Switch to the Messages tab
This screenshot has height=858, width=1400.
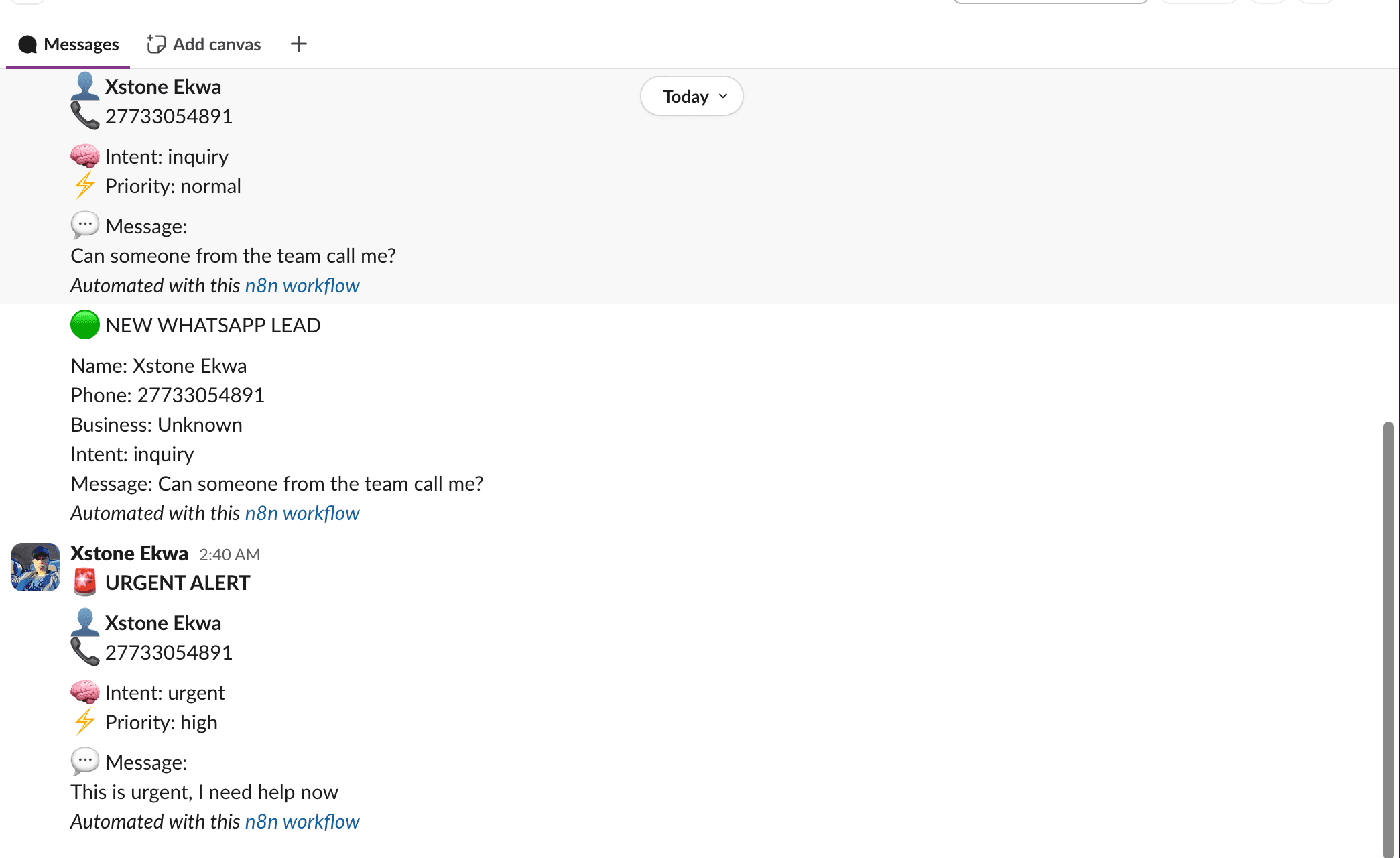pos(80,44)
